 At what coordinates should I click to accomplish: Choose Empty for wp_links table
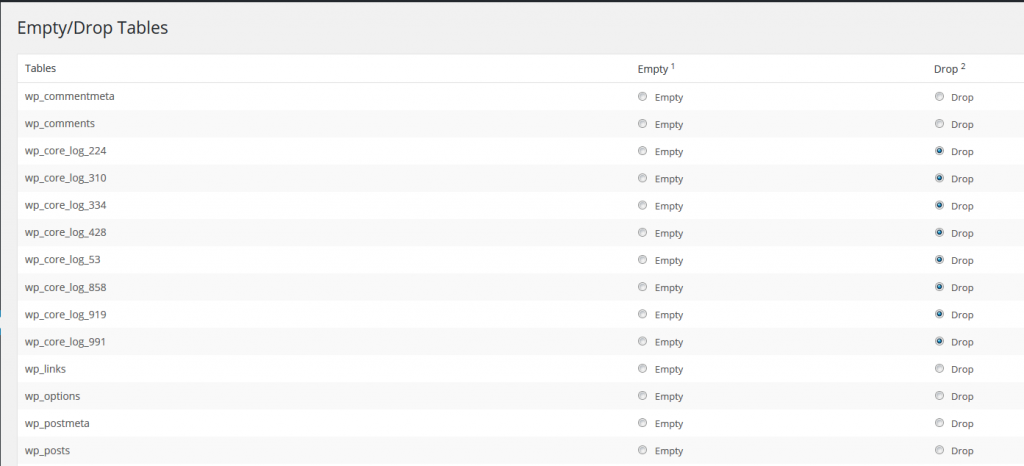pyautogui.click(x=642, y=368)
